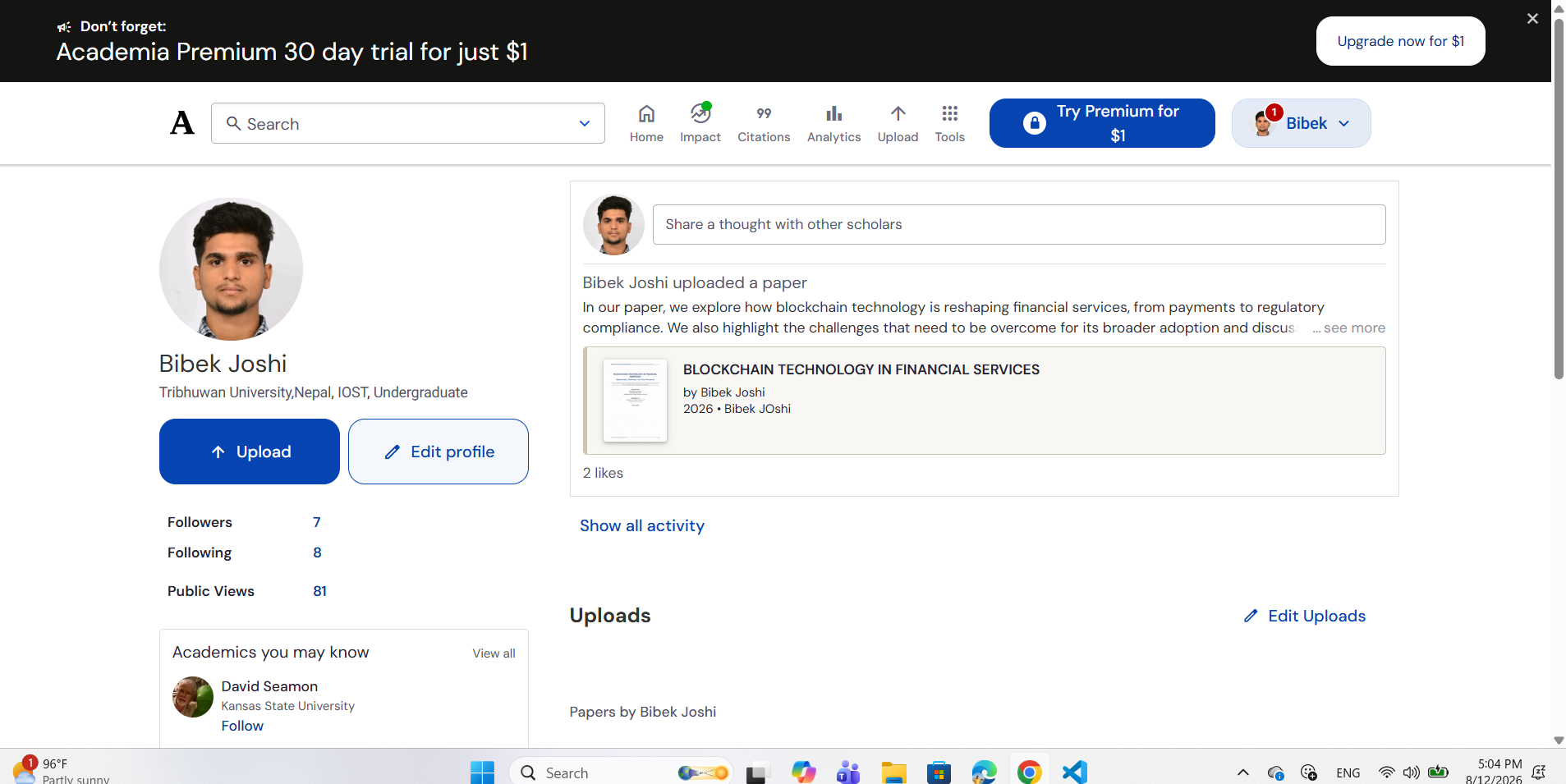Open the blockchain paper thumbnail
The width and height of the screenshot is (1566, 784).
click(635, 401)
